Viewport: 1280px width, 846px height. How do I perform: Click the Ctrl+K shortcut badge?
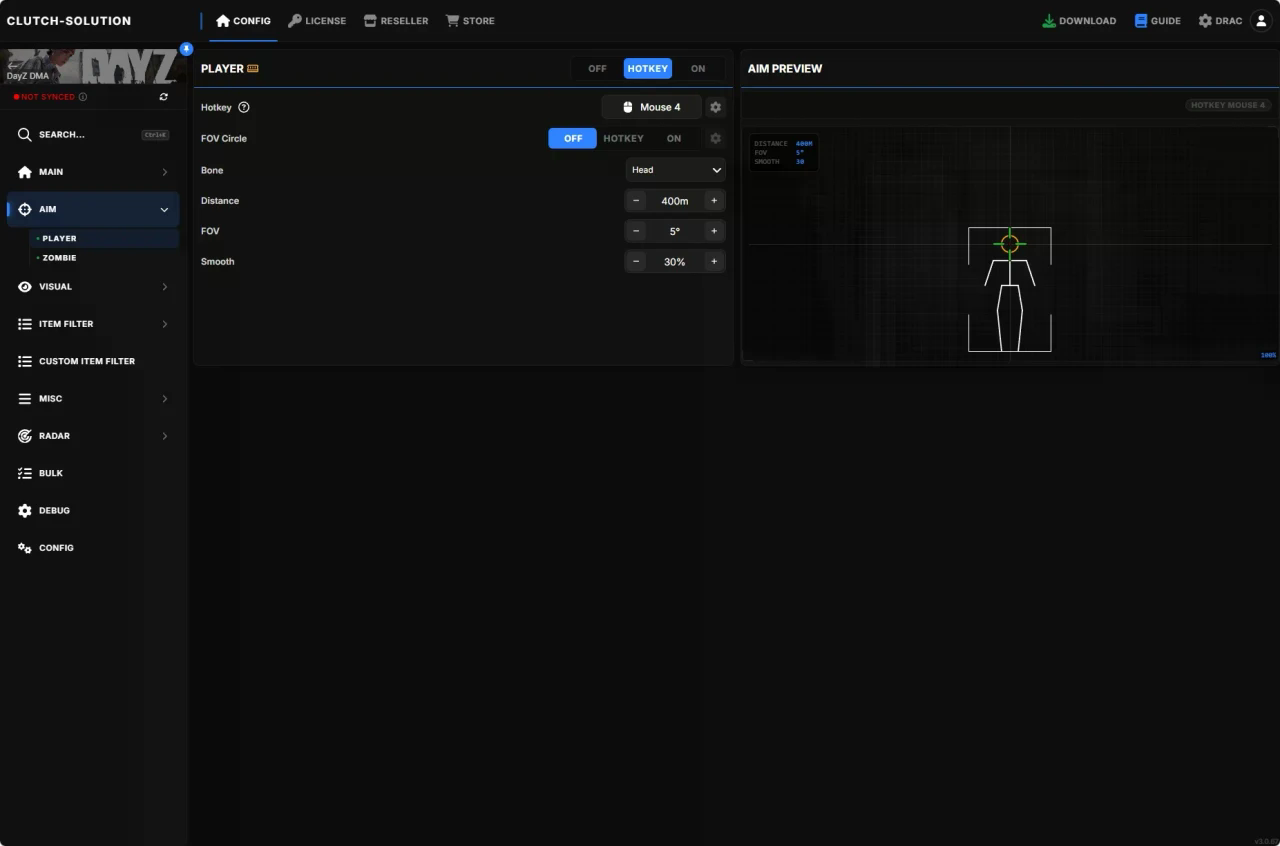point(155,134)
